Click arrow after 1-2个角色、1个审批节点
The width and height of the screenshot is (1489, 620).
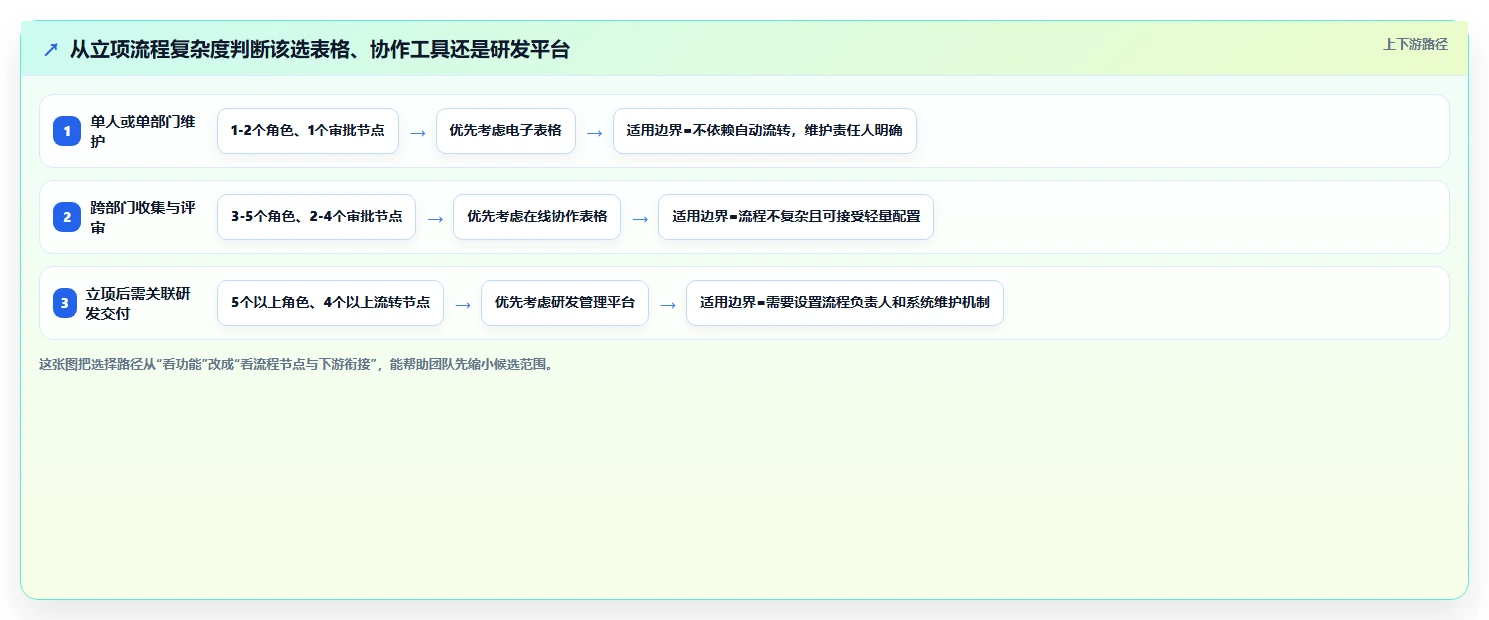[418, 132]
